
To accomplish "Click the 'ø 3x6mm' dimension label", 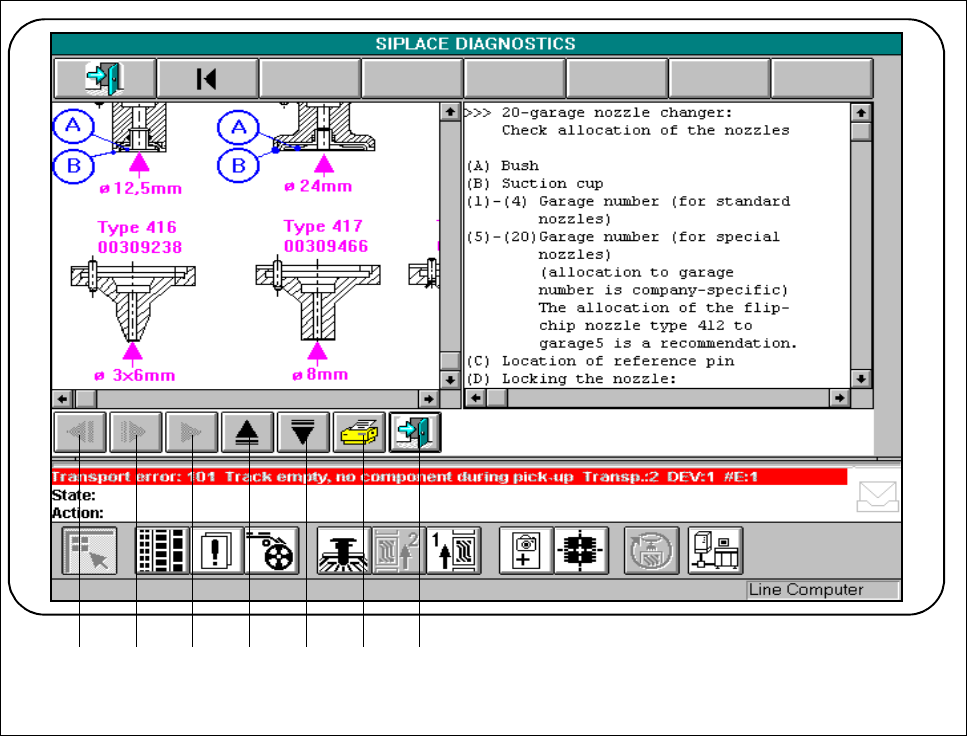I will click(134, 375).
